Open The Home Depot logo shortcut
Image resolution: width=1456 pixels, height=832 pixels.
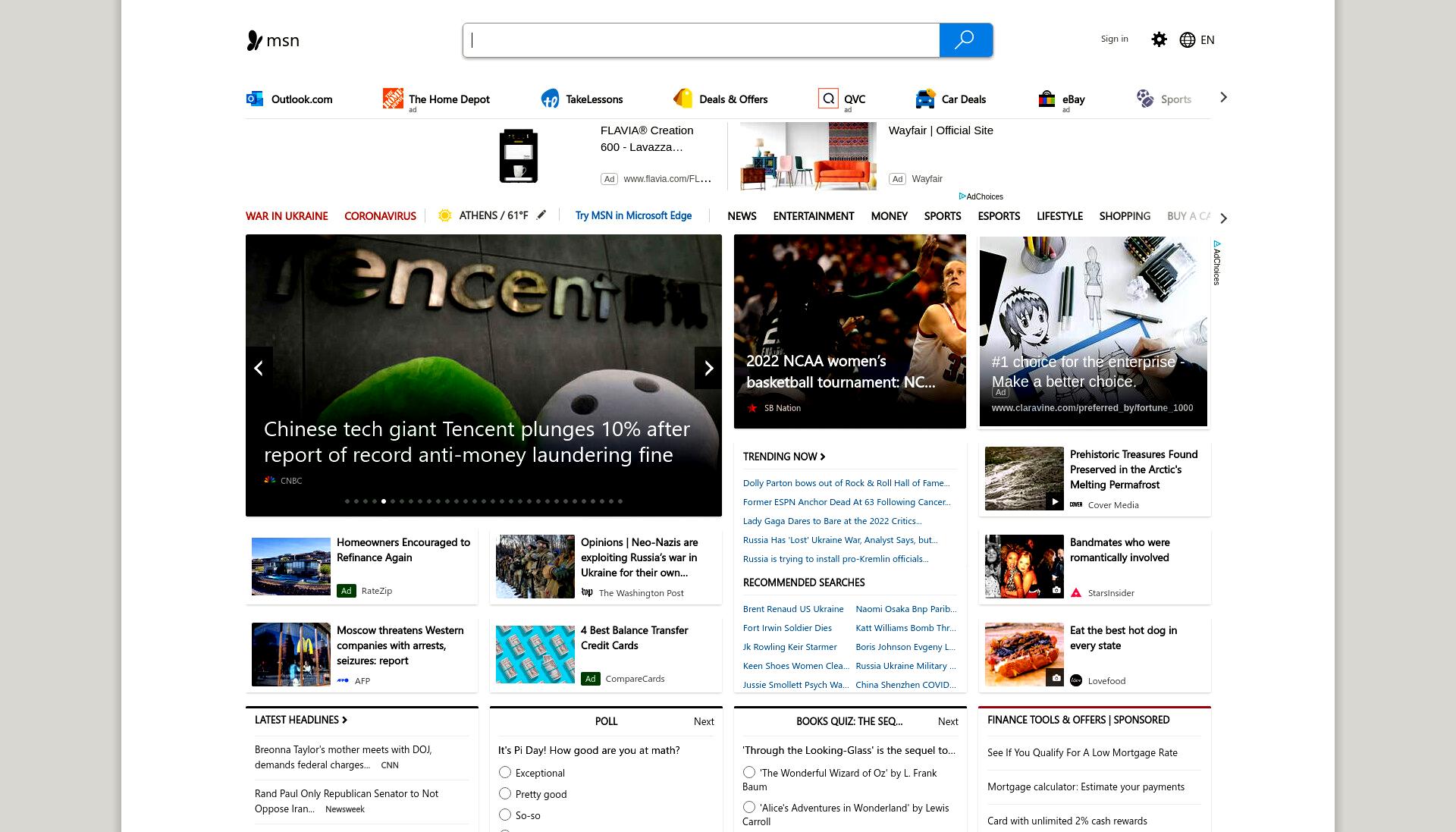393,99
